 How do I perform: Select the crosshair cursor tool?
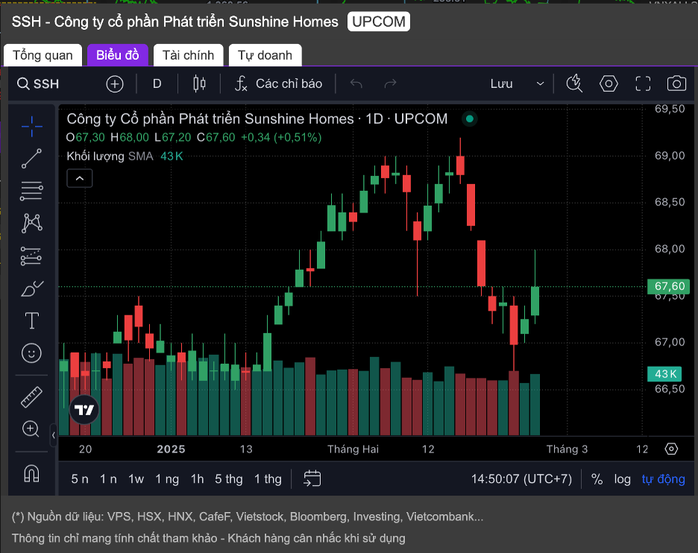pyautogui.click(x=32, y=126)
